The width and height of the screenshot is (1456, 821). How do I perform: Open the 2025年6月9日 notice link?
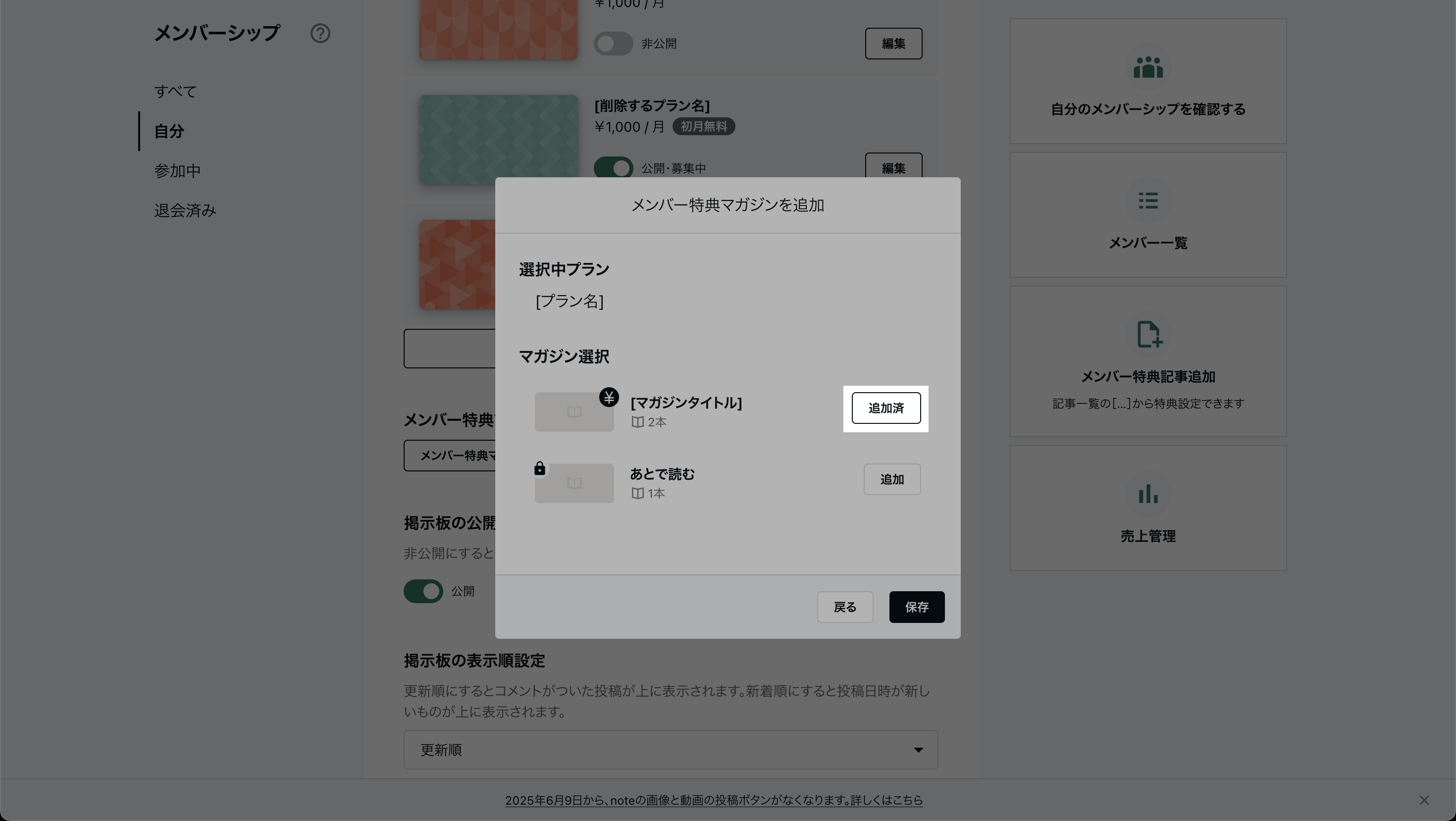tap(714, 800)
